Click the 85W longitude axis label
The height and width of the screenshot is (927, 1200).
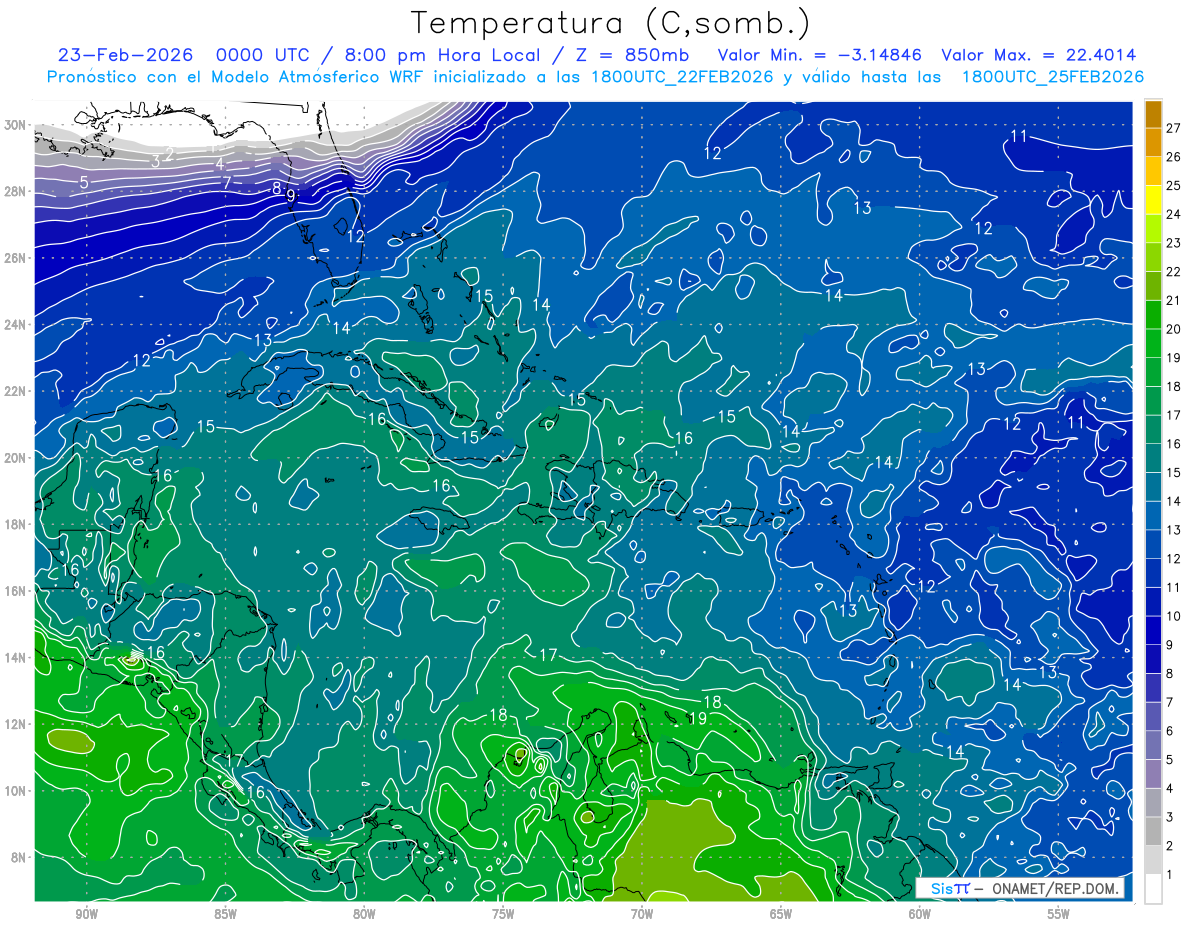point(225,914)
